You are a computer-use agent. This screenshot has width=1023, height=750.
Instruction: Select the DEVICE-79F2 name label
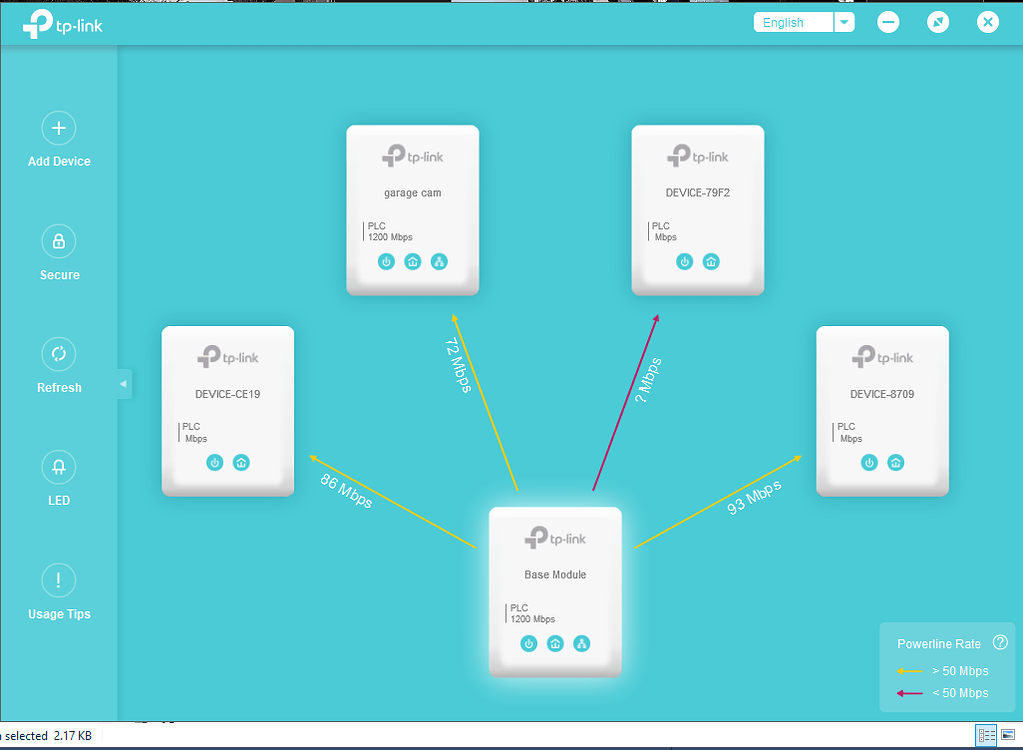point(697,193)
